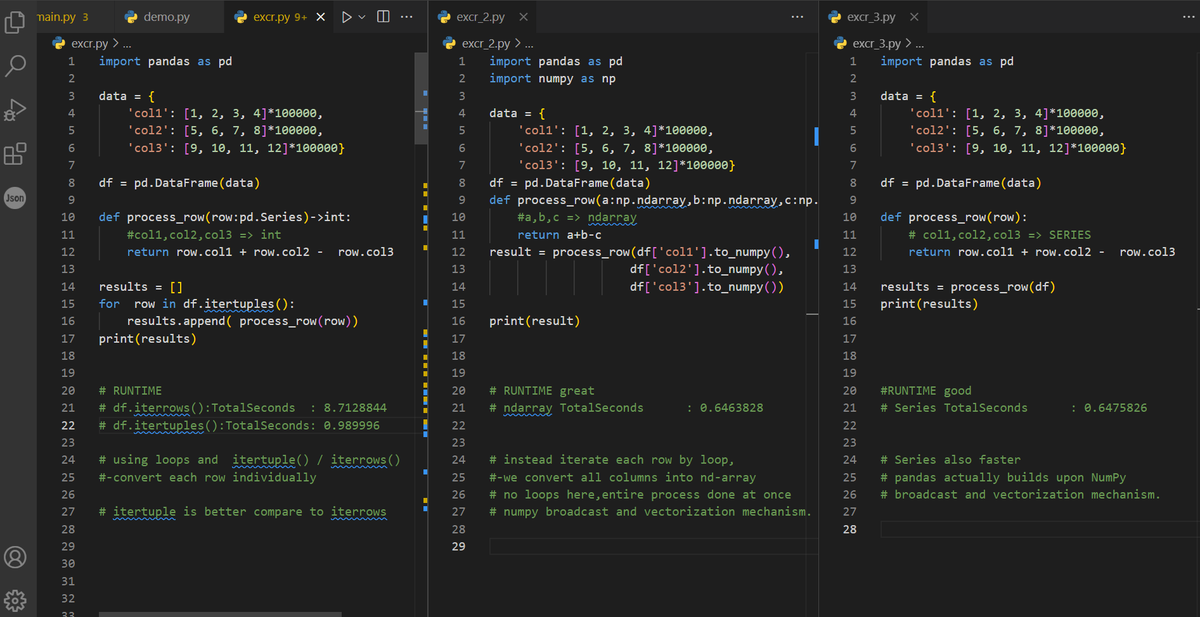Run the Python file with the play button
Image resolution: width=1200 pixels, height=617 pixels.
[x=347, y=17]
